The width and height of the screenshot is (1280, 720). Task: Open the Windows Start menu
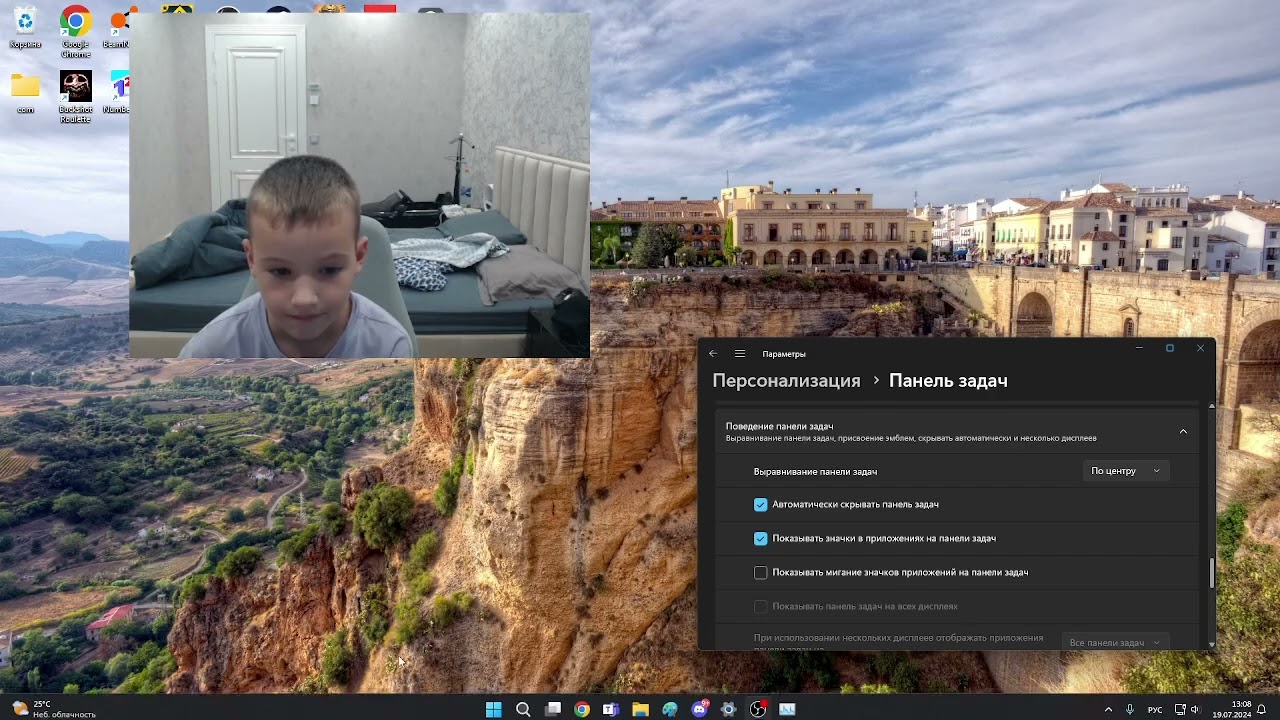[493, 709]
